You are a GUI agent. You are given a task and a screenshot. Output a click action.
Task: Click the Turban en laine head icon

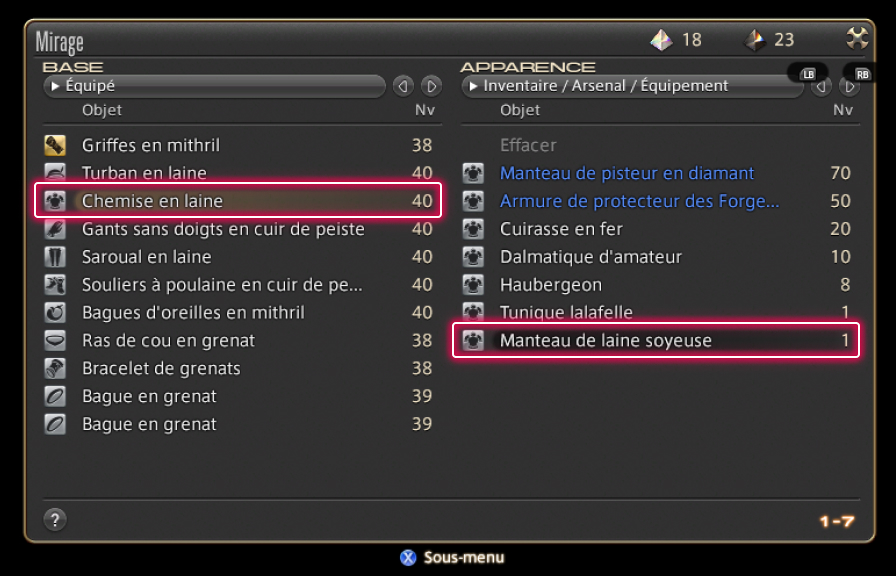[55, 173]
